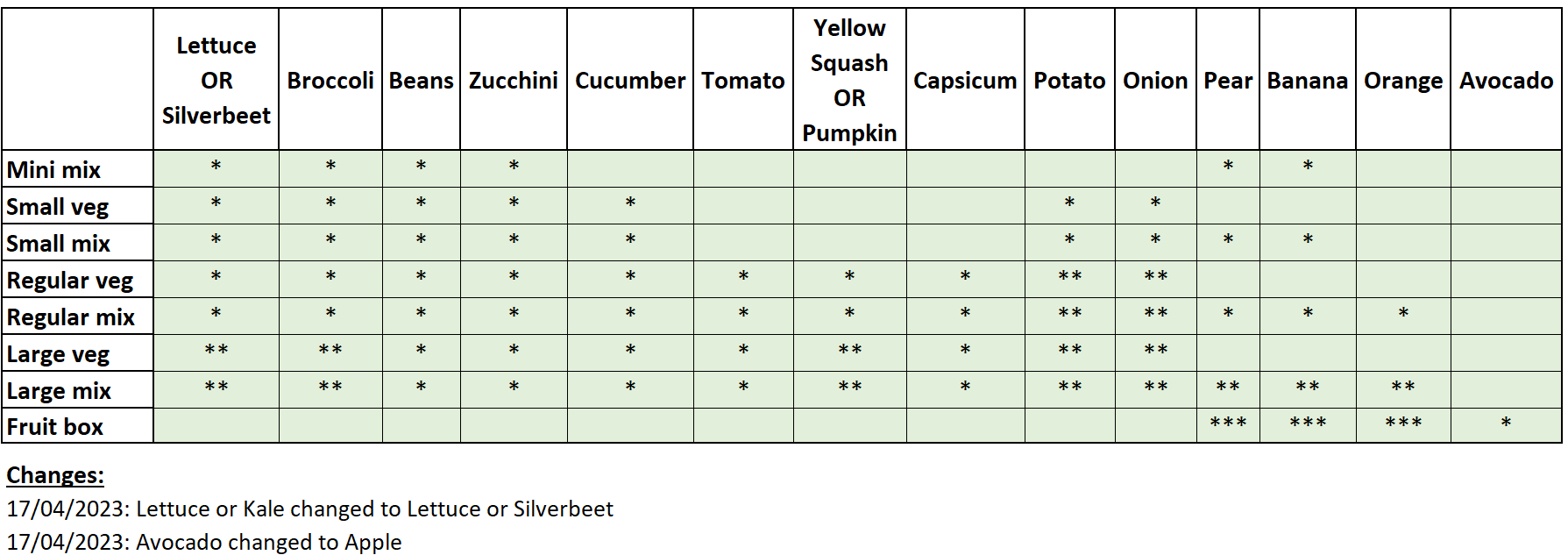Select the Fruit box row label
Screen dimensions: 1568x555
(x=55, y=427)
